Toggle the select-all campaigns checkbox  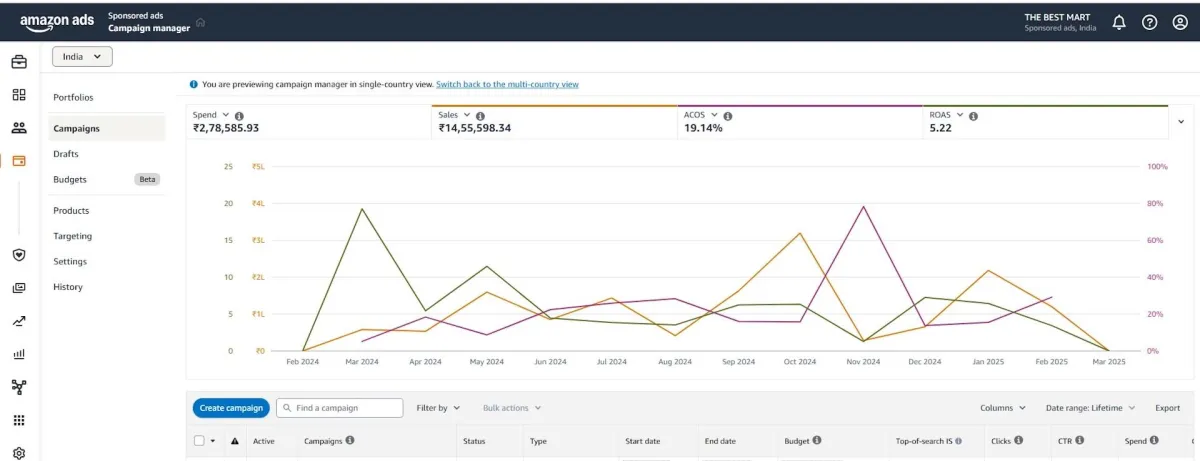(199, 440)
